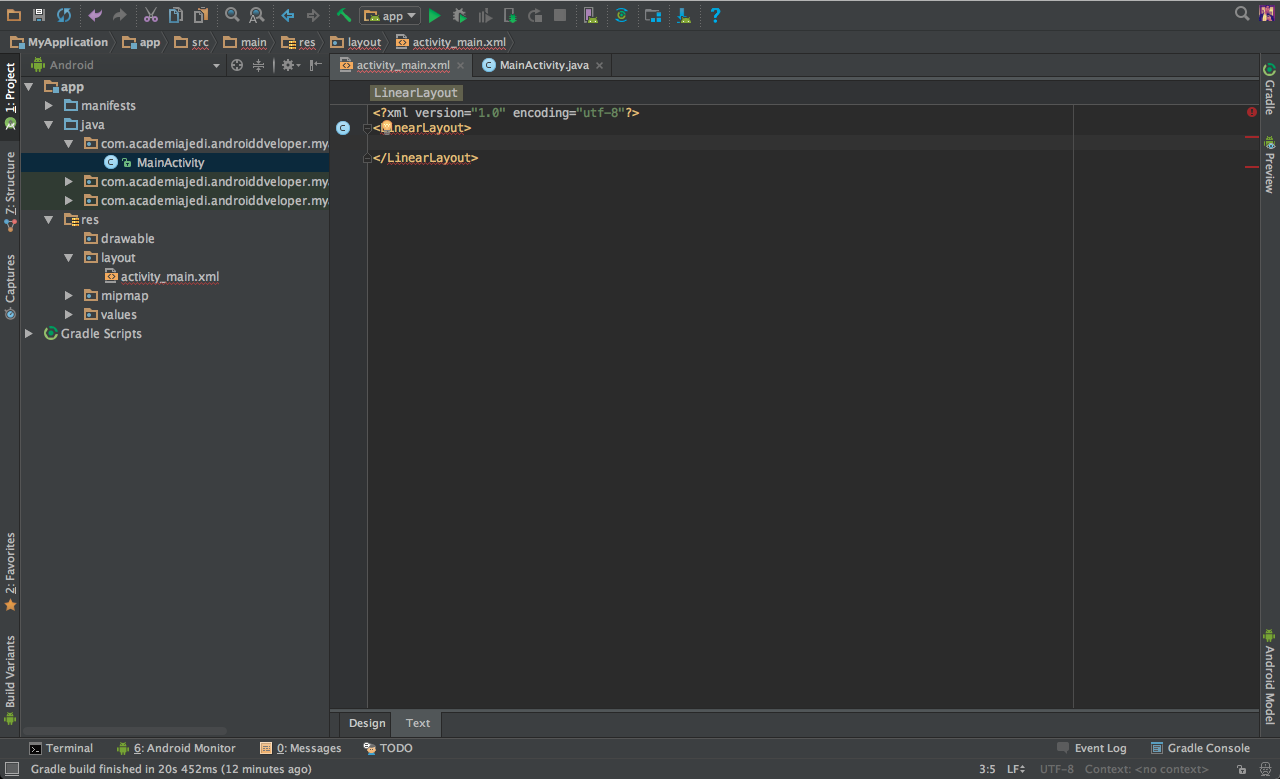Collapse the XML fold marker beside LinearLayout opening tag
This screenshot has width=1280, height=779.
[x=367, y=128]
